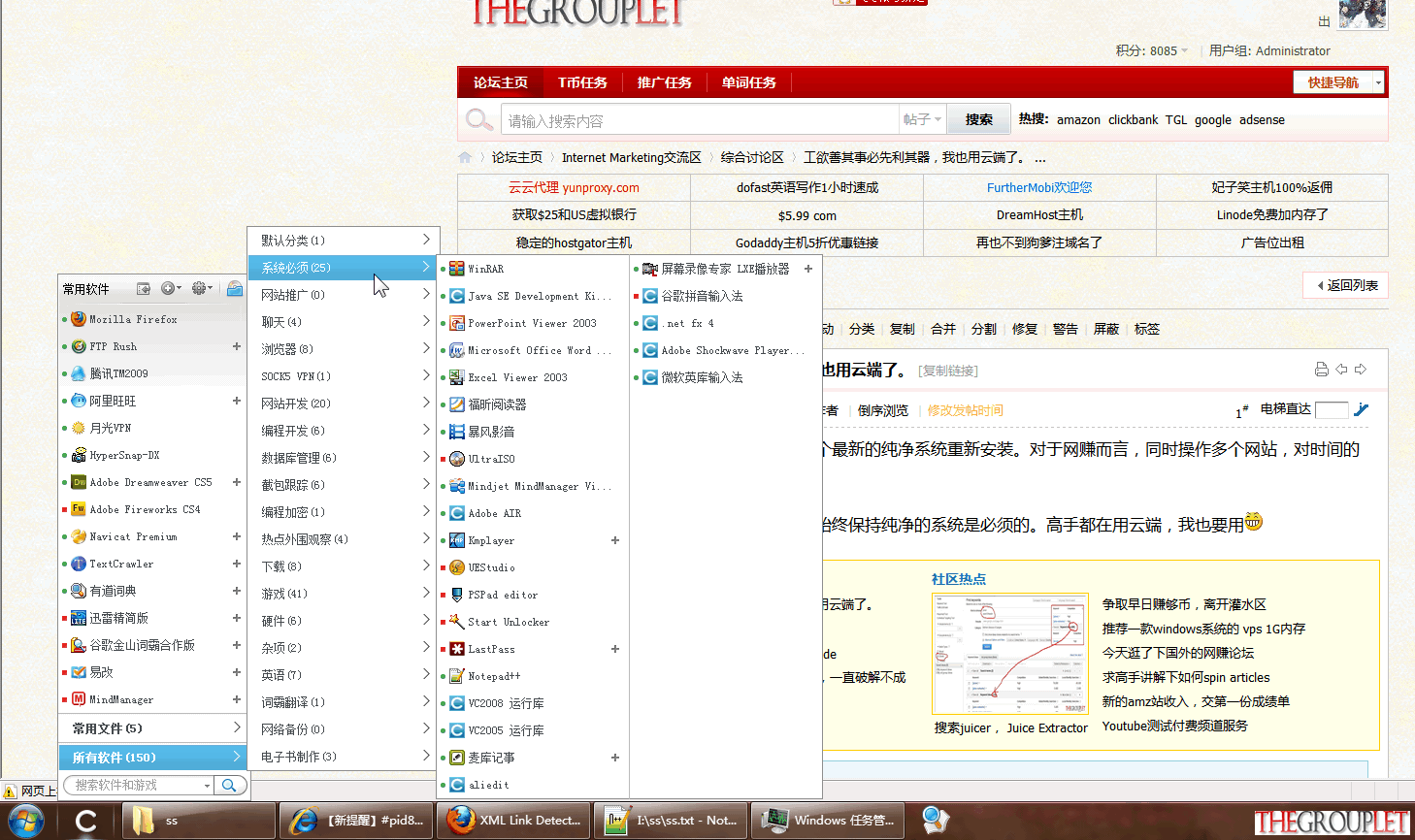Go to the 推广任务 tab

tap(665, 82)
